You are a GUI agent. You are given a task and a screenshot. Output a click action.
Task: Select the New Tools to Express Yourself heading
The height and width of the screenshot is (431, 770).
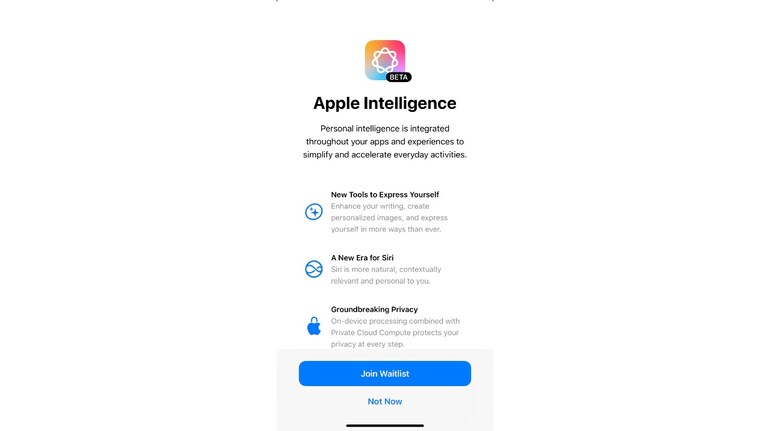(385, 194)
